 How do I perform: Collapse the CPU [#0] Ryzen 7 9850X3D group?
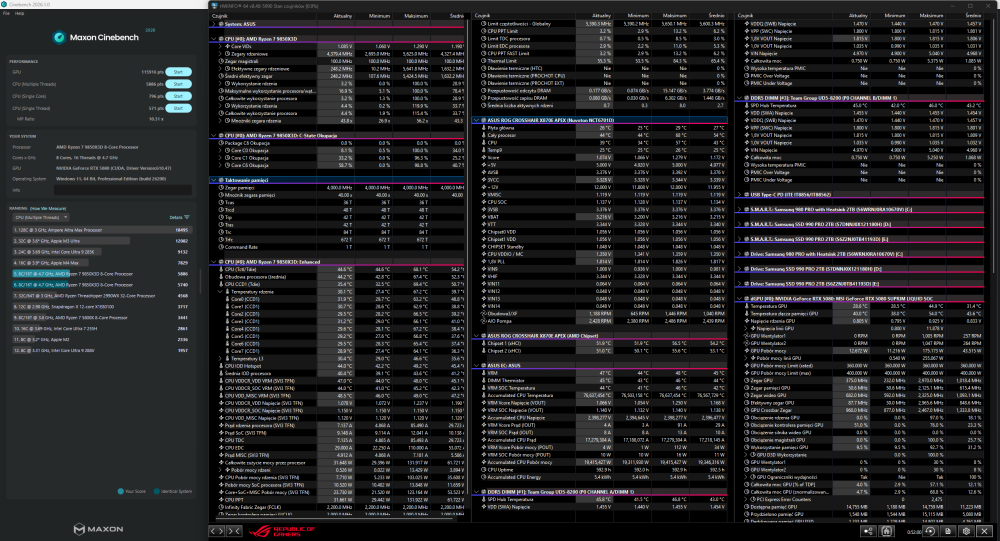pos(214,39)
